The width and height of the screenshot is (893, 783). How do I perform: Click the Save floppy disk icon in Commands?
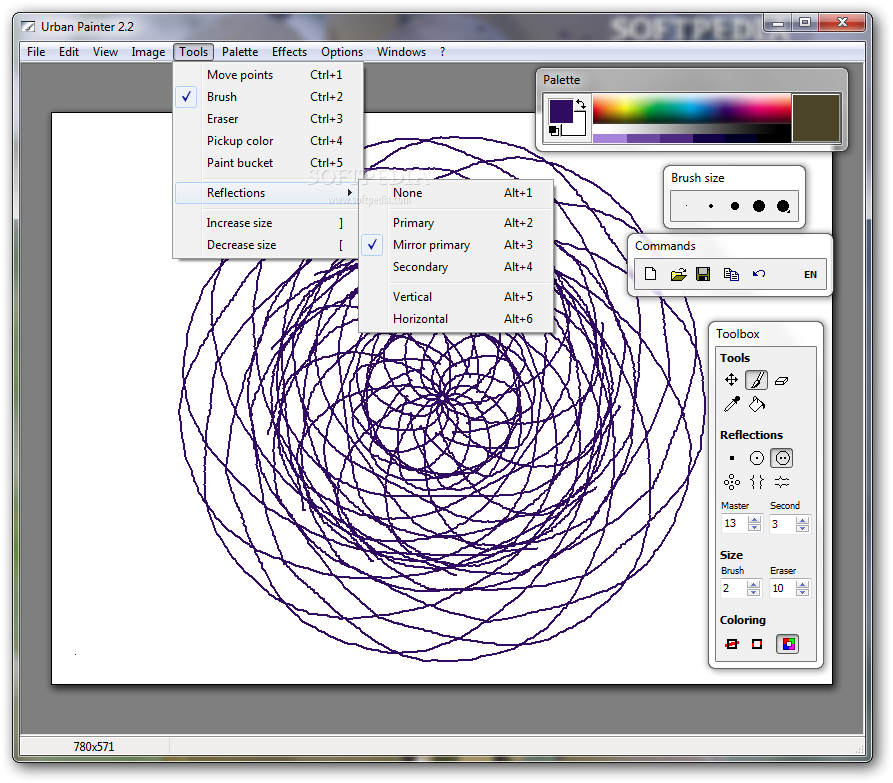click(x=703, y=274)
